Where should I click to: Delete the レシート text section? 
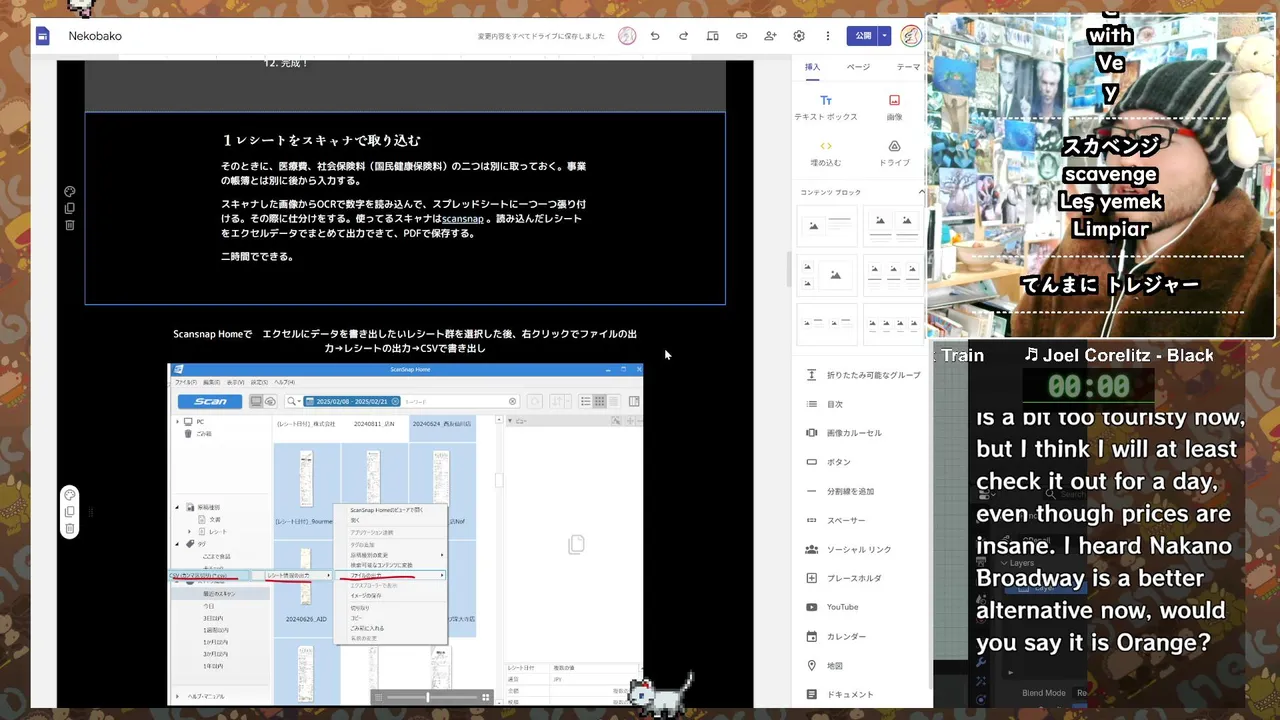pos(70,225)
